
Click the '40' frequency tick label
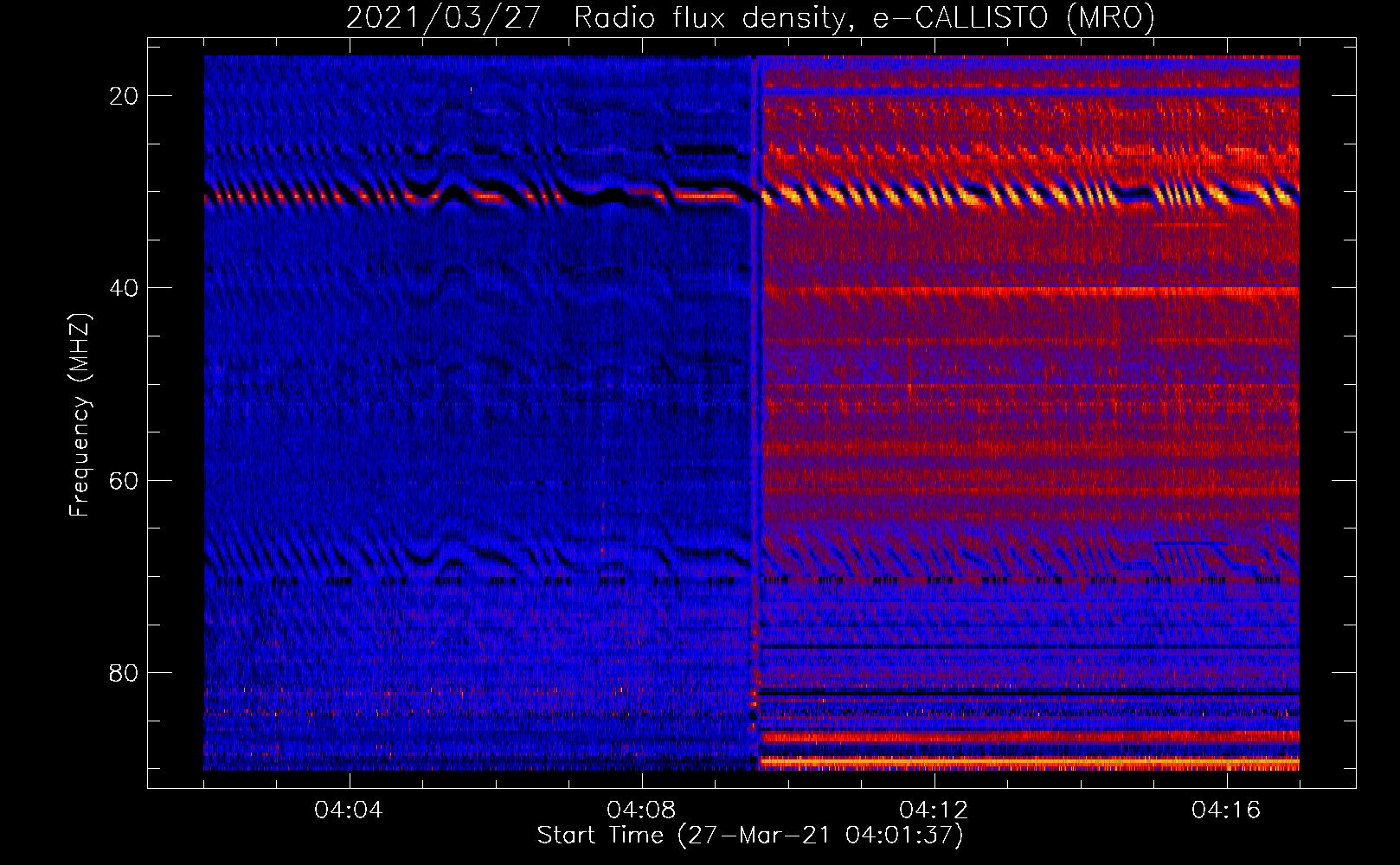[125, 288]
